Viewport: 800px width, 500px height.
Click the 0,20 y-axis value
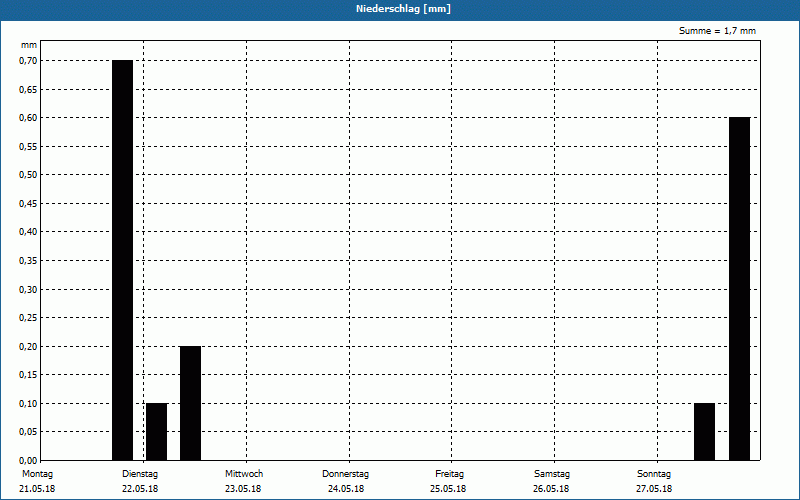[x=28, y=346]
